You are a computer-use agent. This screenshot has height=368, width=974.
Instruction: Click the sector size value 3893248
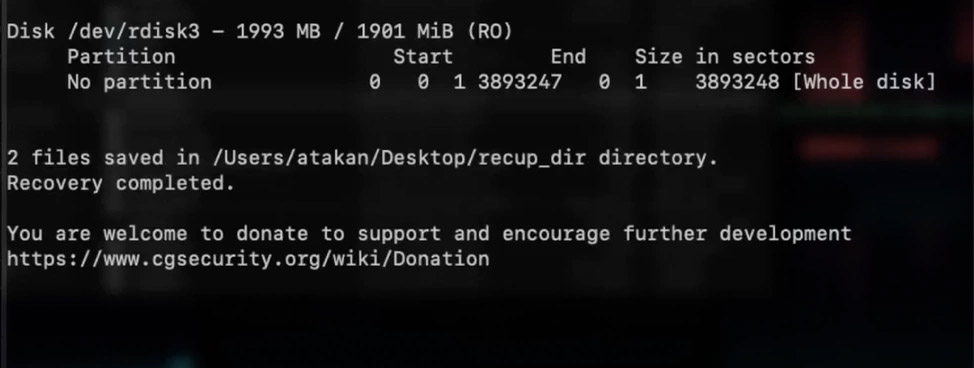[x=737, y=81]
